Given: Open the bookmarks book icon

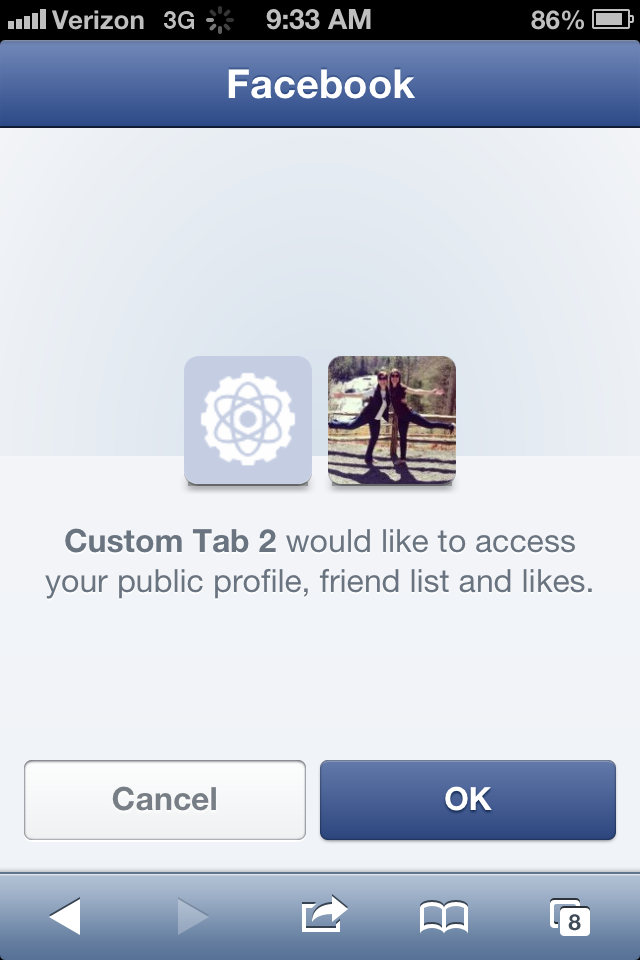Looking at the screenshot, I should [x=443, y=917].
